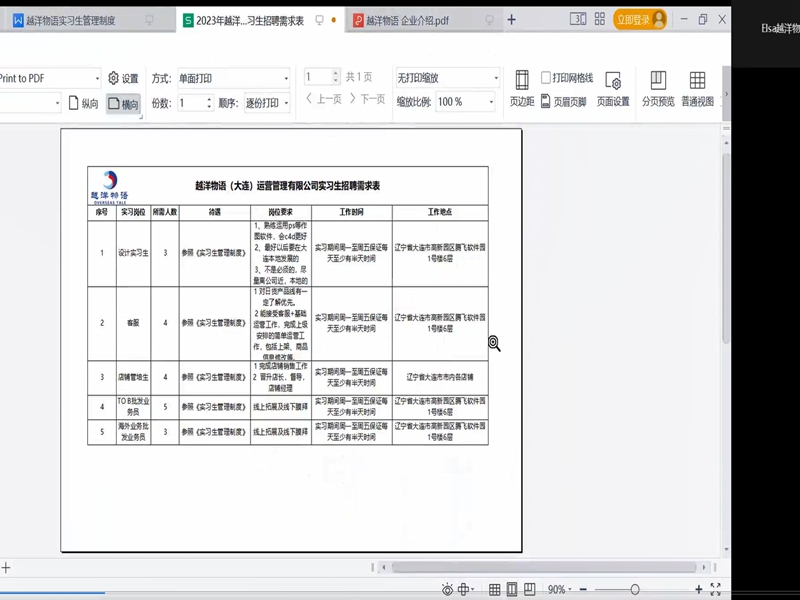Click the preview page title 越洋物语 招聘需求表

[x=287, y=186]
